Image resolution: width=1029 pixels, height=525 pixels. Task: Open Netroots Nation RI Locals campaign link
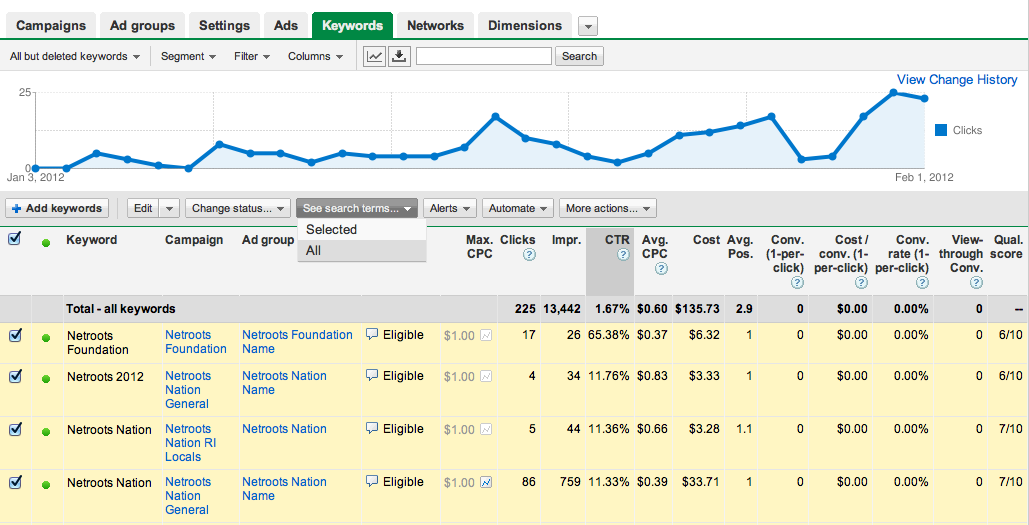click(x=190, y=443)
